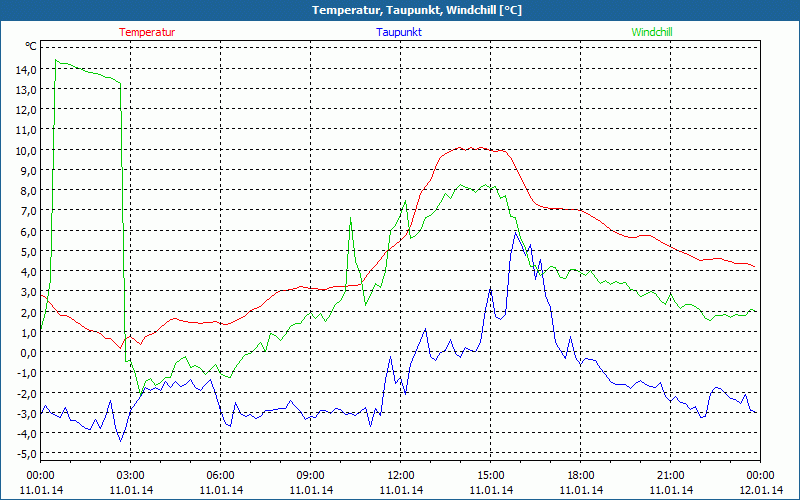
Task: Click the 09:00 time axis label
Action: pos(311,476)
